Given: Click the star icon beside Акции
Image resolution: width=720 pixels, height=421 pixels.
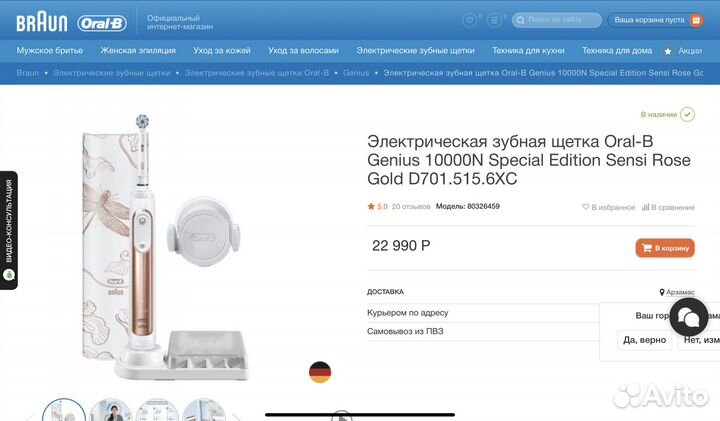Looking at the screenshot, I should [x=668, y=51].
